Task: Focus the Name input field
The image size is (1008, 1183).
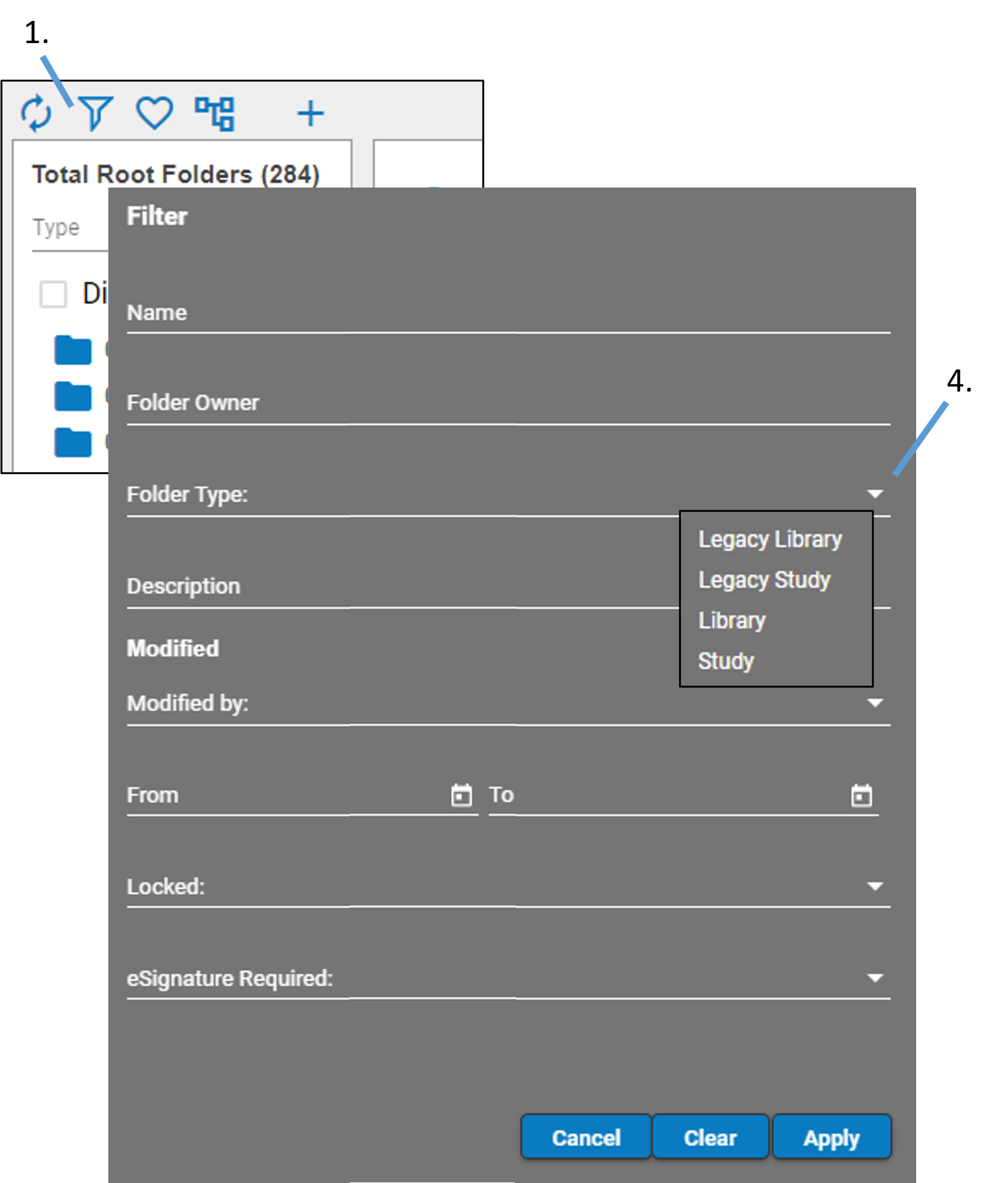Action: [x=508, y=314]
